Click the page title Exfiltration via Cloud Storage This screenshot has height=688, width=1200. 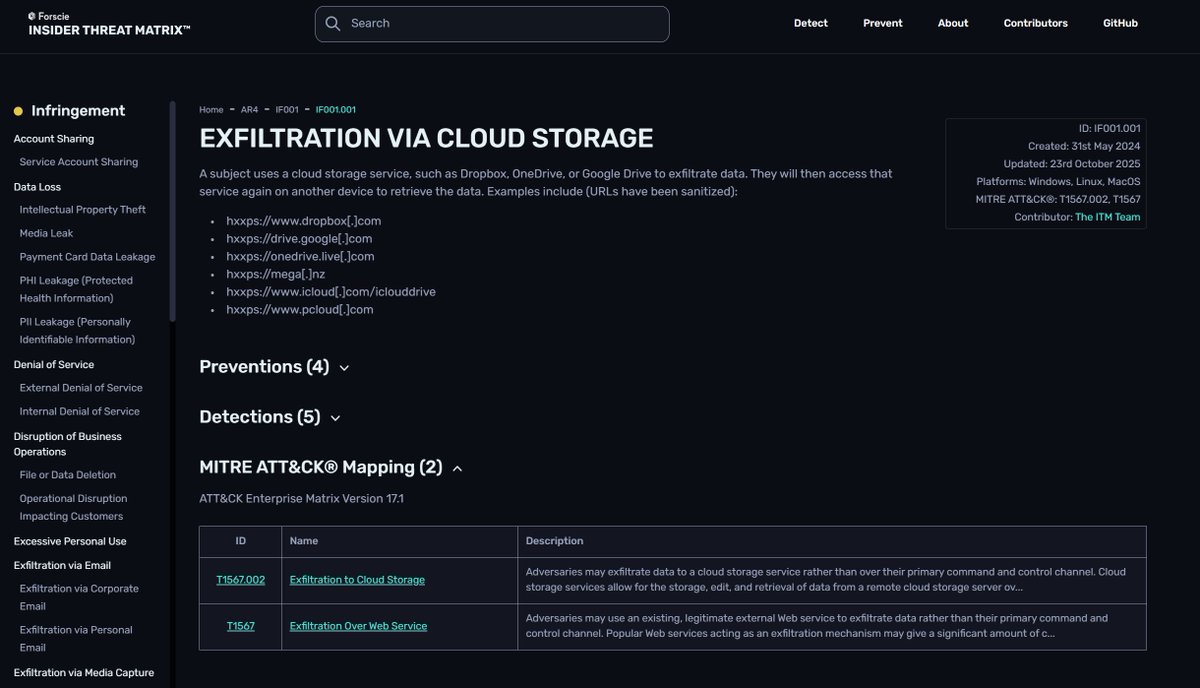pos(426,138)
